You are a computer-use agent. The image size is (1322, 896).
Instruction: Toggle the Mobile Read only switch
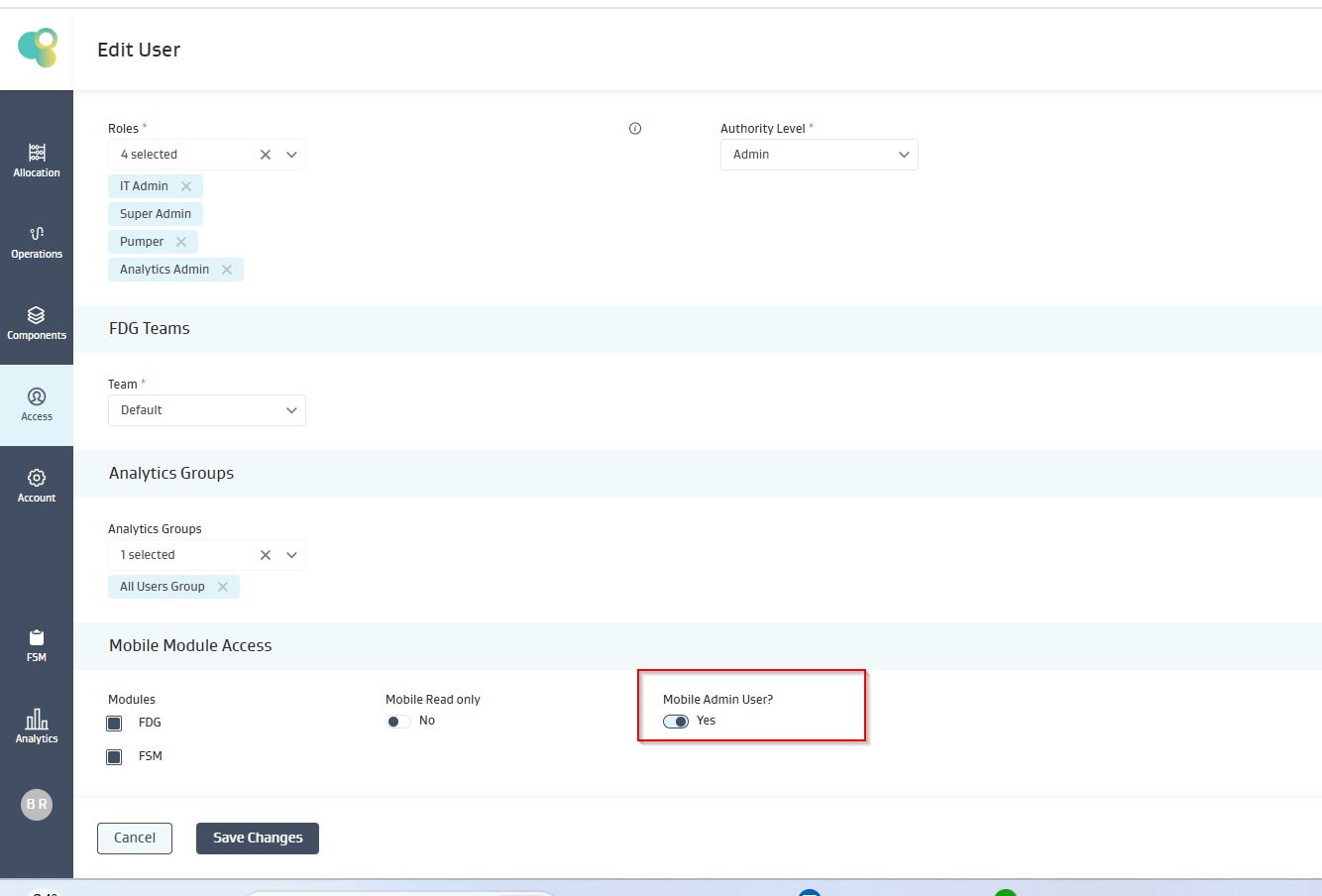click(398, 722)
